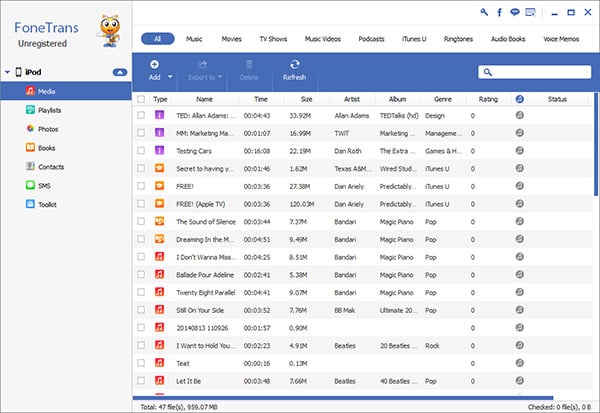Viewport: 600px width, 413px height.
Task: Click the Add plus icon
Action: [x=155, y=64]
